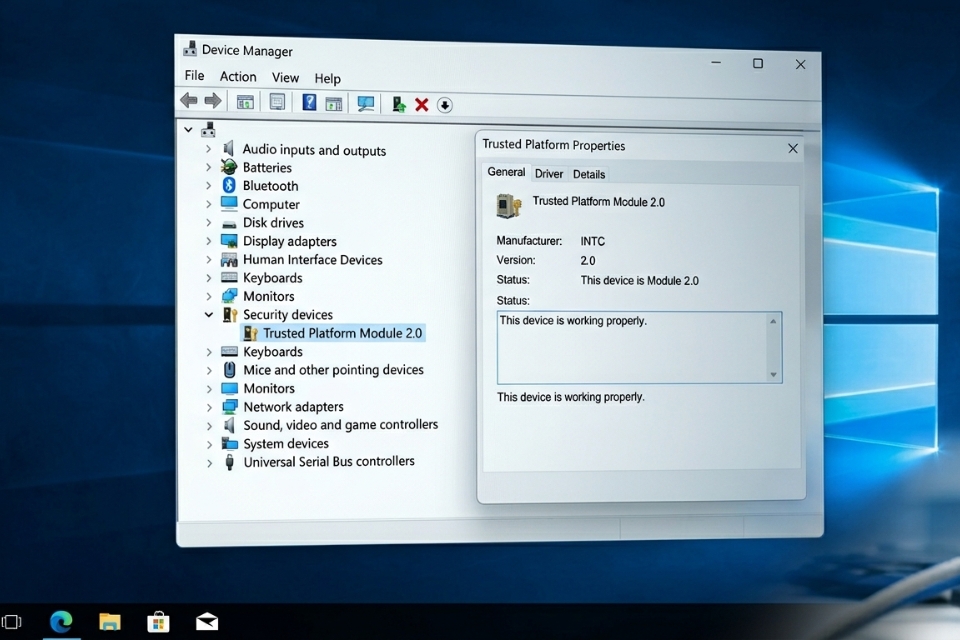
Task: Click the Back arrow toolbar icon
Action: (x=189, y=100)
